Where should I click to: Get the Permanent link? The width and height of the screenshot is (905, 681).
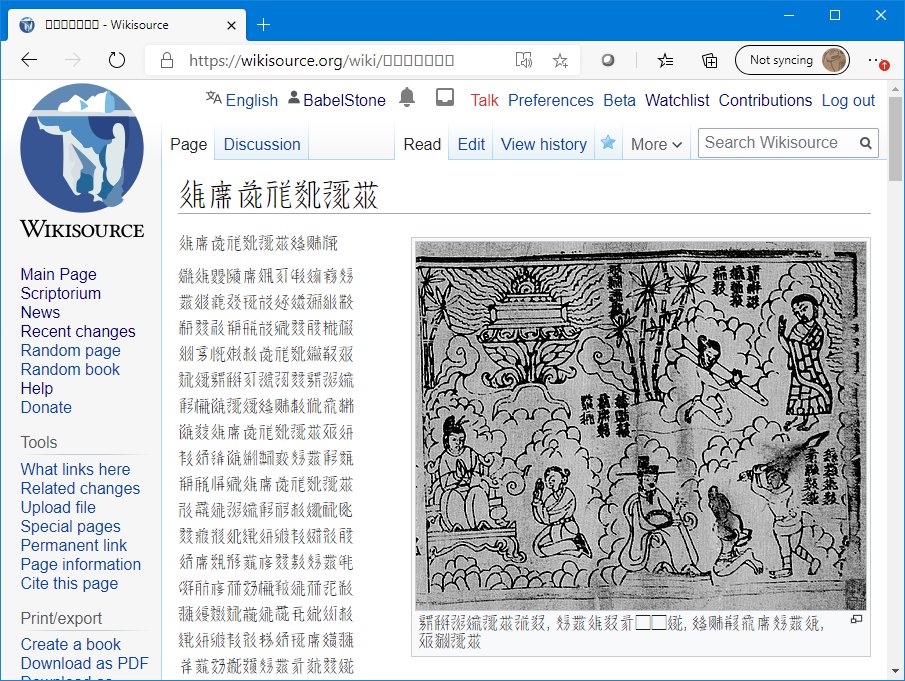coord(74,545)
